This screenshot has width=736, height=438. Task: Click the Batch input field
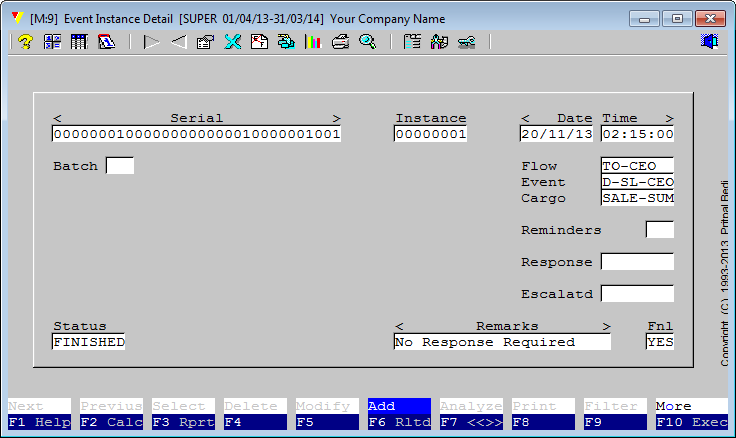[x=120, y=166]
